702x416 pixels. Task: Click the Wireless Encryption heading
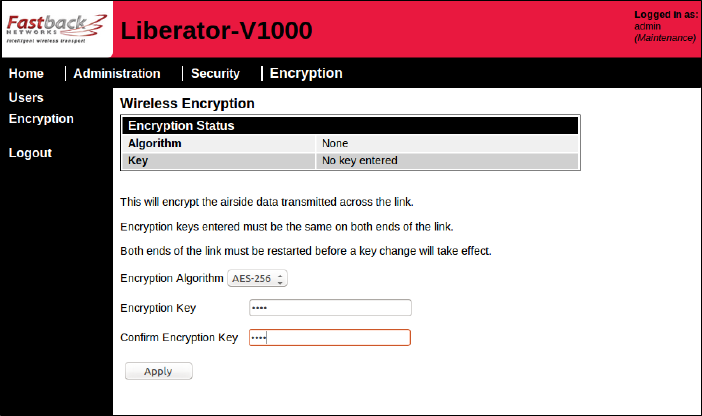187,103
